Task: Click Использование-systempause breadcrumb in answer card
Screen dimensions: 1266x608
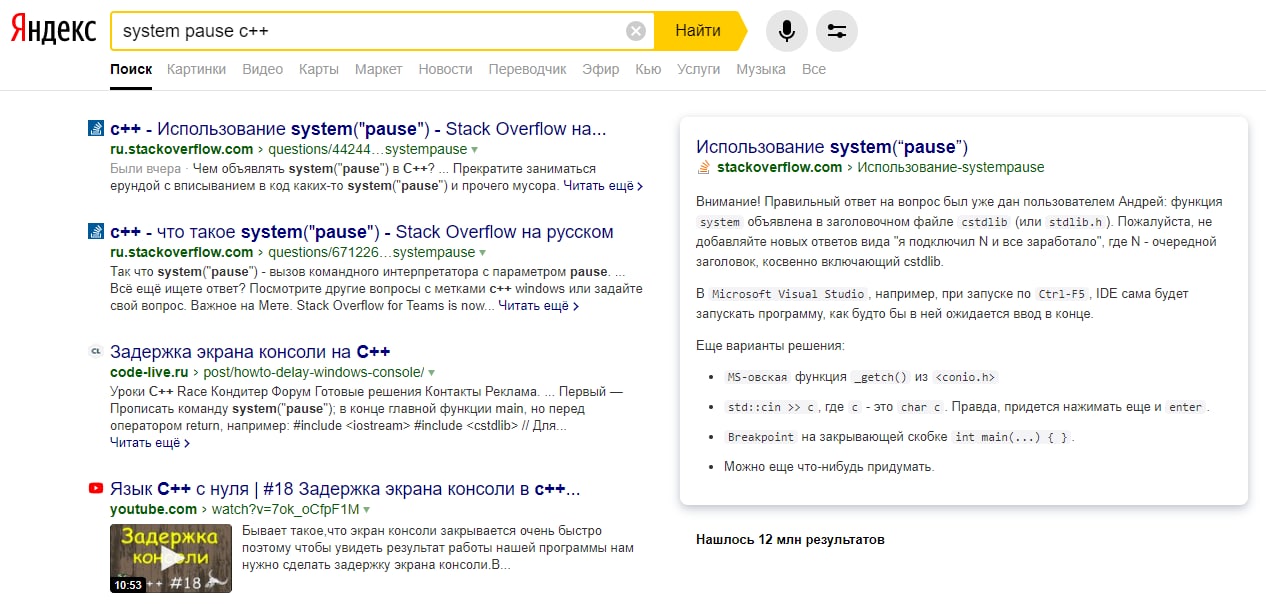Action: 951,167
